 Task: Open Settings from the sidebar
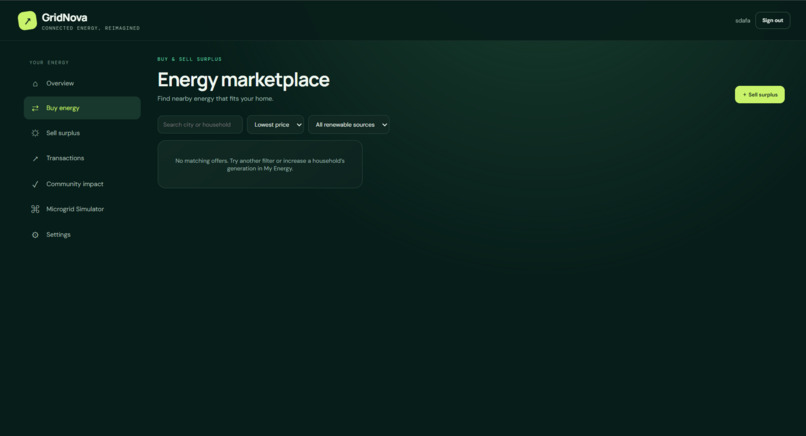click(82, 234)
